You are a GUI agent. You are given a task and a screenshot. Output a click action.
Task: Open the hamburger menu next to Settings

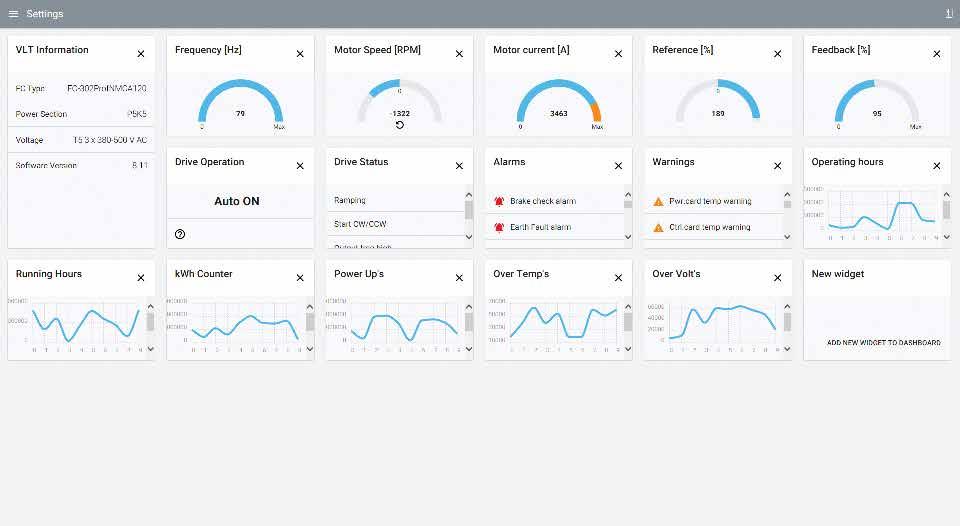click(13, 13)
